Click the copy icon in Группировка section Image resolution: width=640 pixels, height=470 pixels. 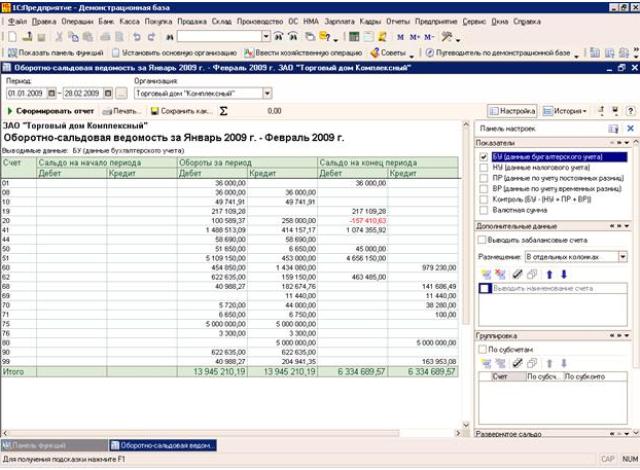[x=532, y=363]
